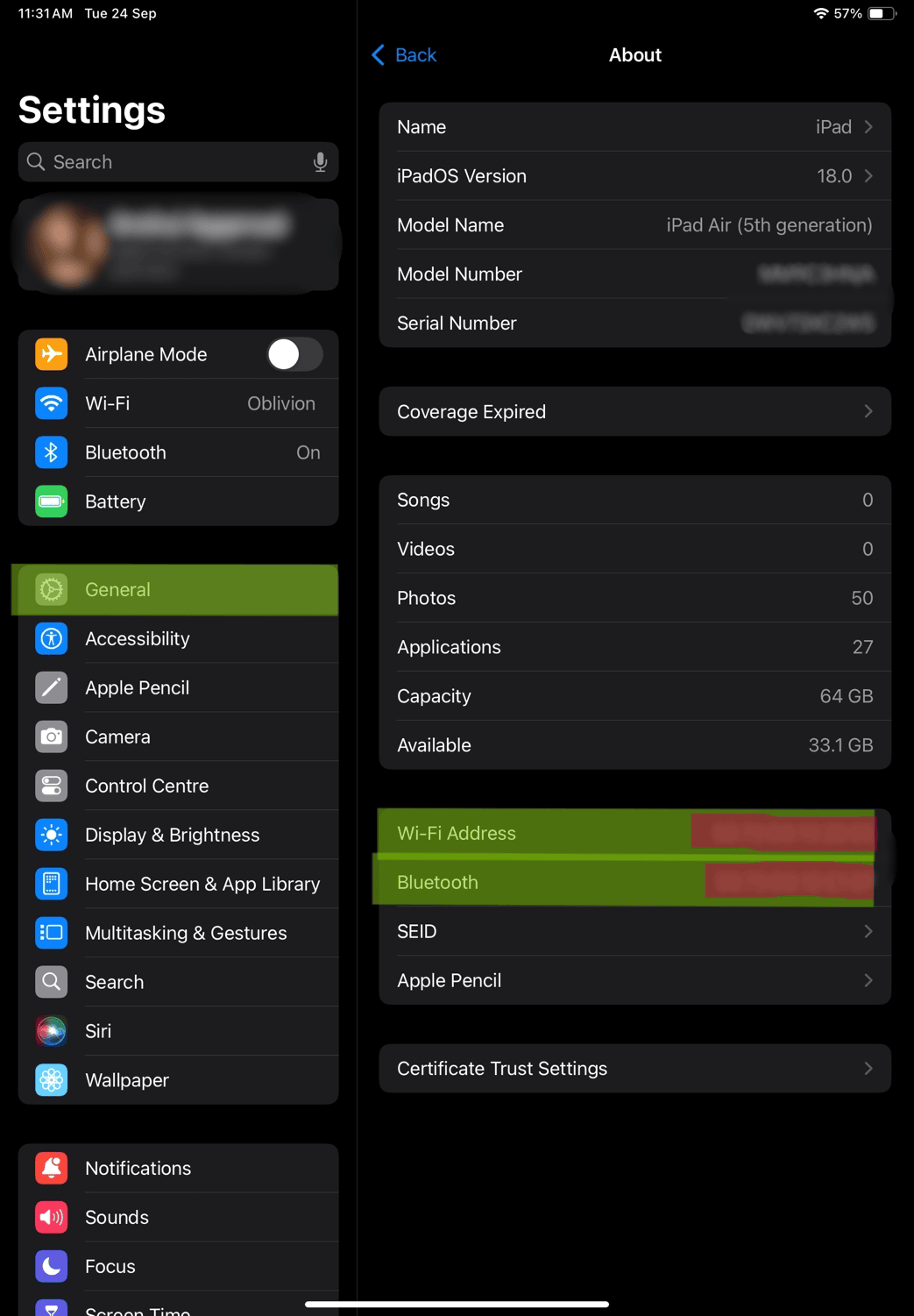Open Multitasking & Gestures settings
The height and width of the screenshot is (1316, 914).
(178, 933)
